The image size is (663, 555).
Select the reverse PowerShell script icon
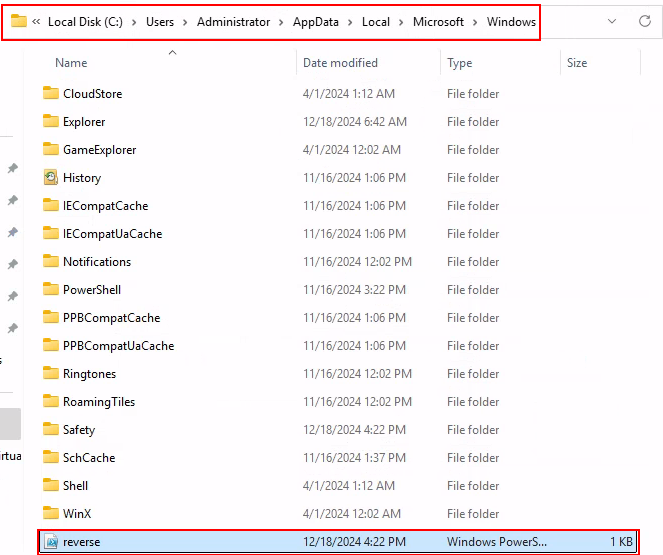(x=51, y=542)
